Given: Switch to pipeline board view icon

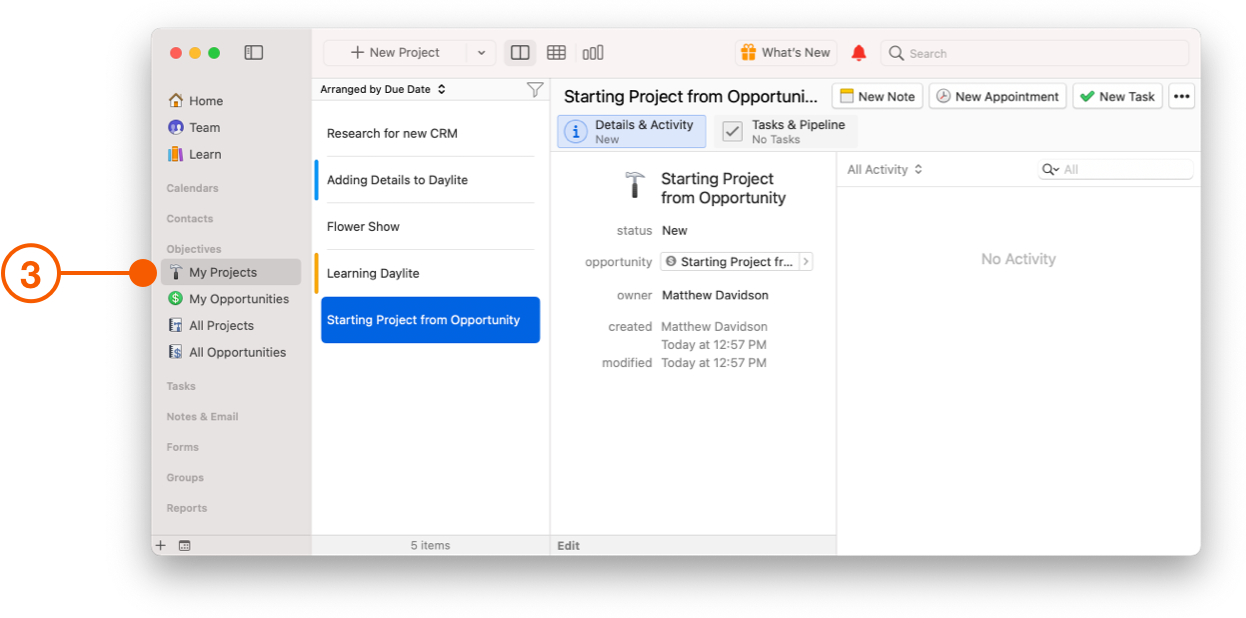Looking at the screenshot, I should [592, 52].
